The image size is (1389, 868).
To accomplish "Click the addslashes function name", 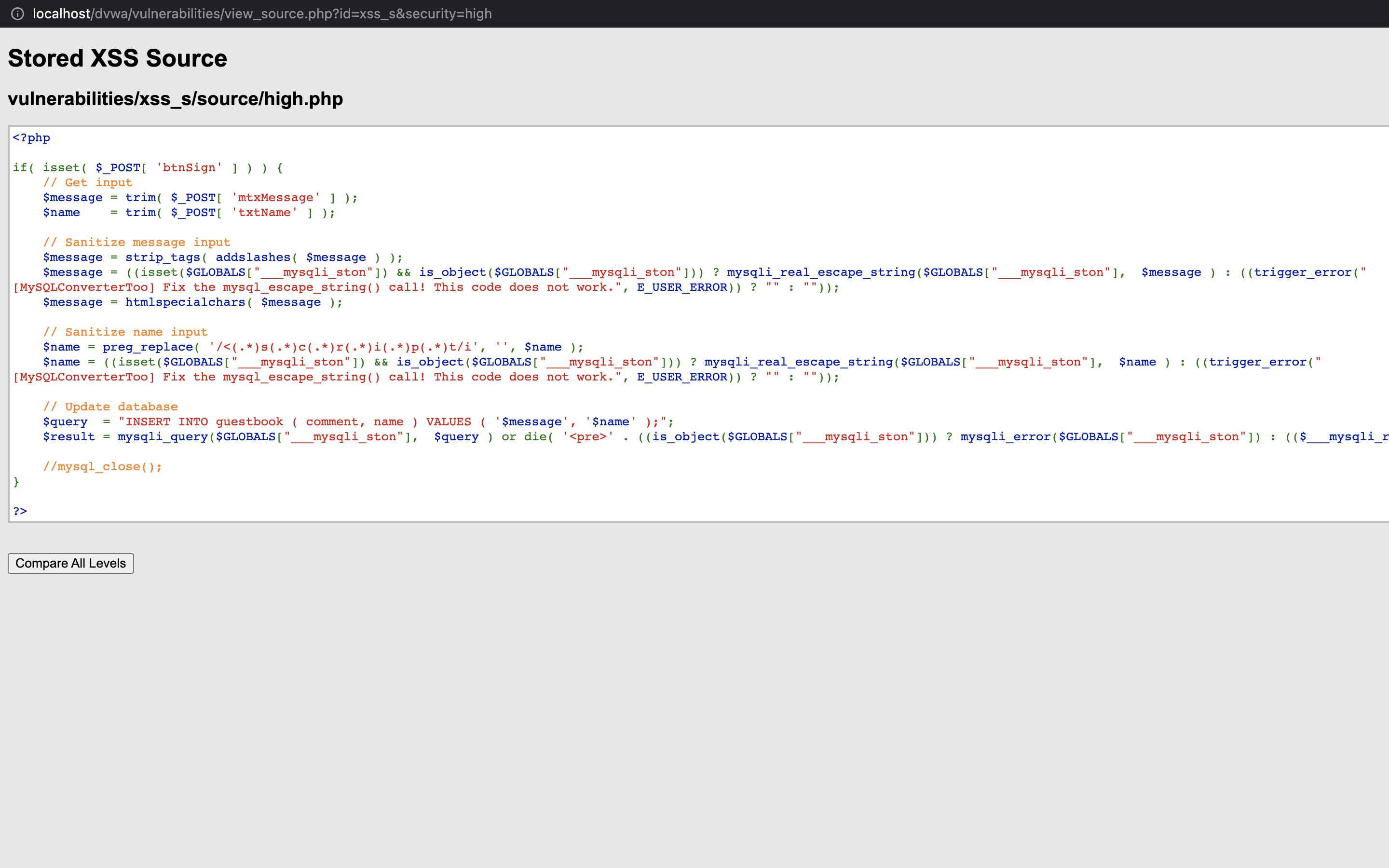I will click(253, 257).
